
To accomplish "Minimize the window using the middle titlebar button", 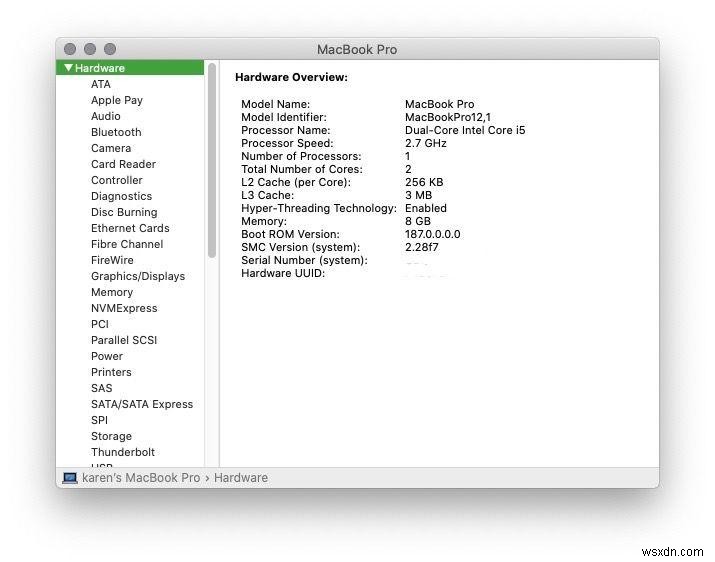I will pos(90,49).
